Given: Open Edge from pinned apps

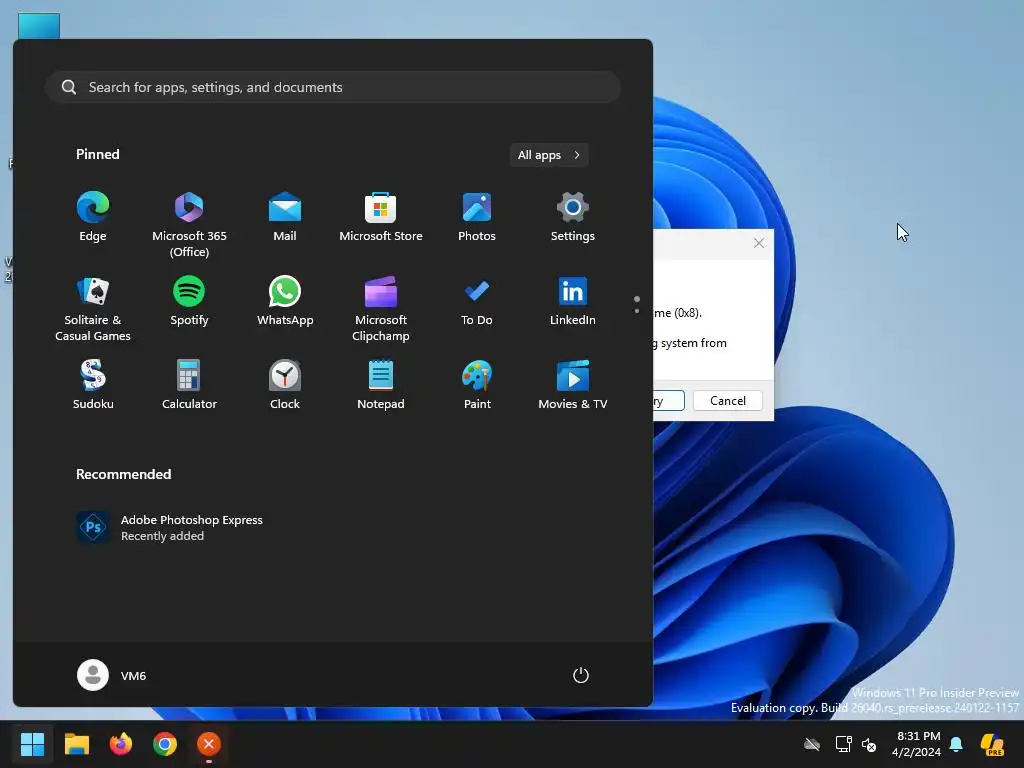Looking at the screenshot, I should (x=93, y=217).
